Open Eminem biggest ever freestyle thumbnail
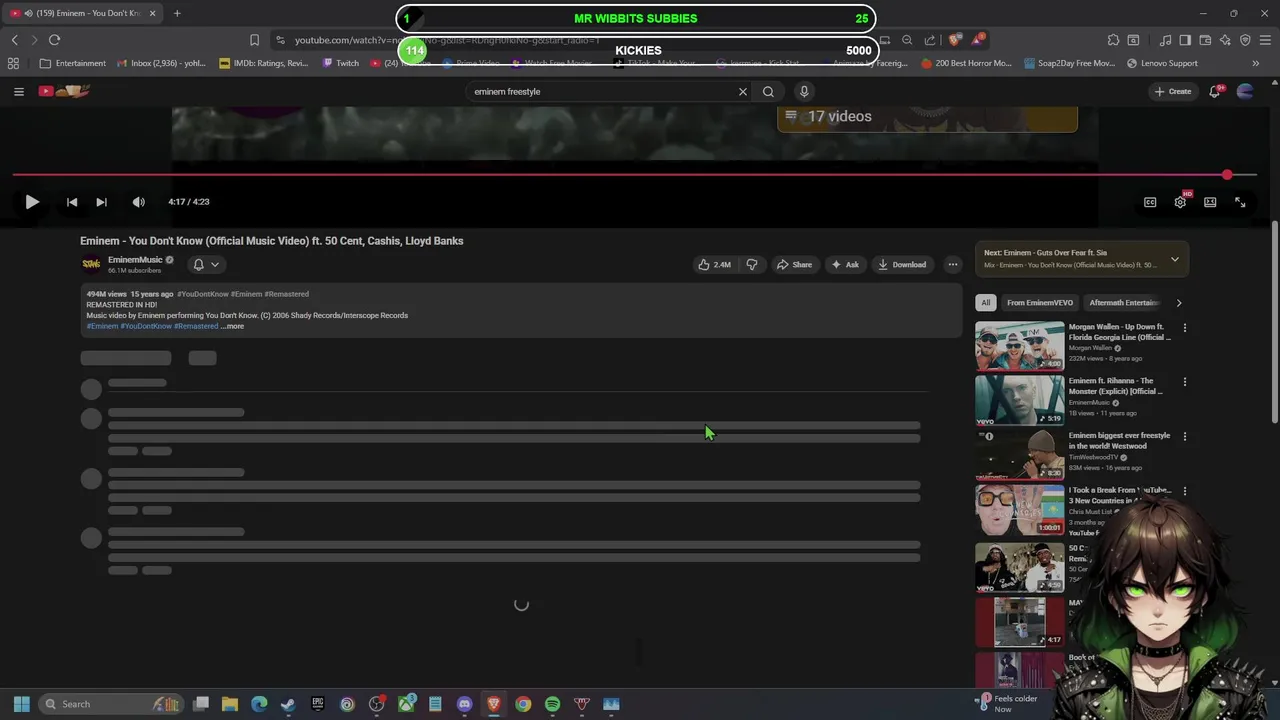 pos(1020,455)
